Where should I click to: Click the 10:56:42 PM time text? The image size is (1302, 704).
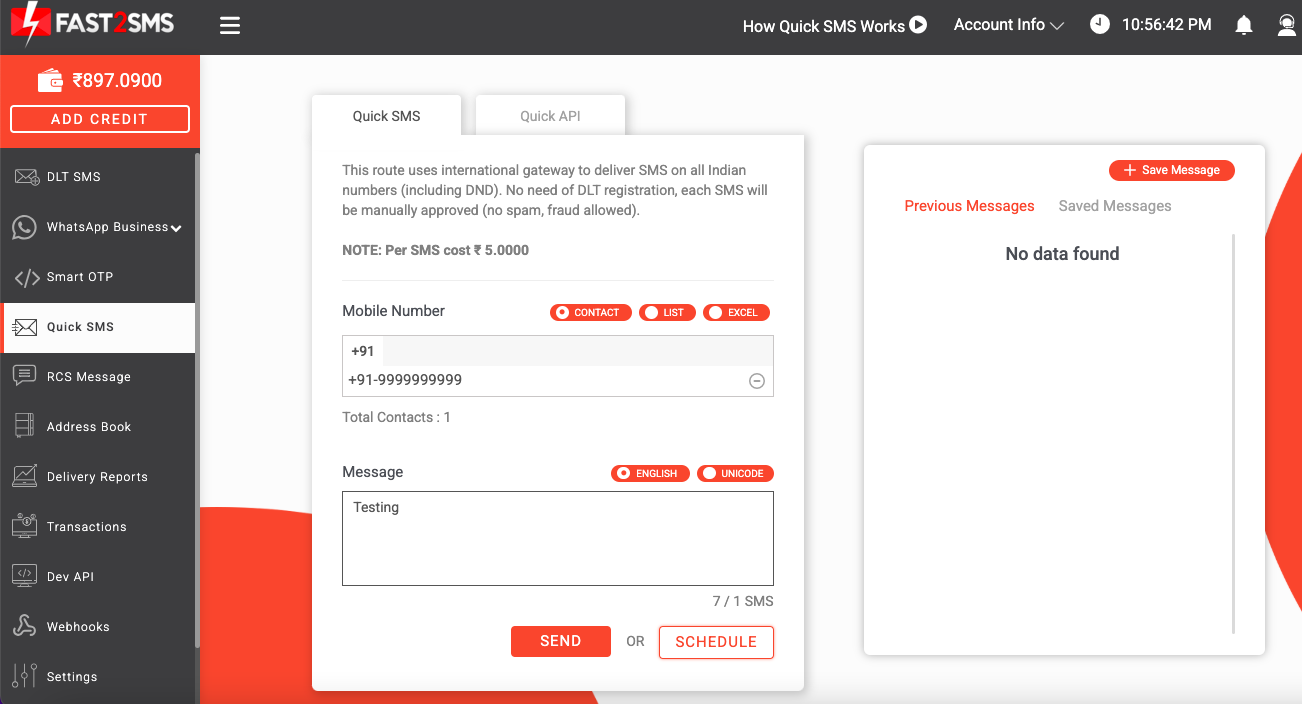coord(1167,25)
